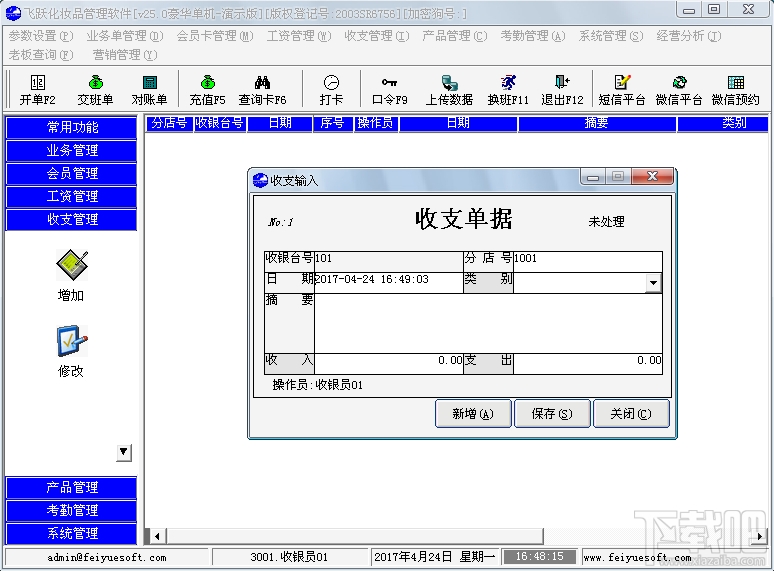Click the 操作员 column header
Image resolution: width=774 pixels, height=571 pixels.
(x=376, y=123)
